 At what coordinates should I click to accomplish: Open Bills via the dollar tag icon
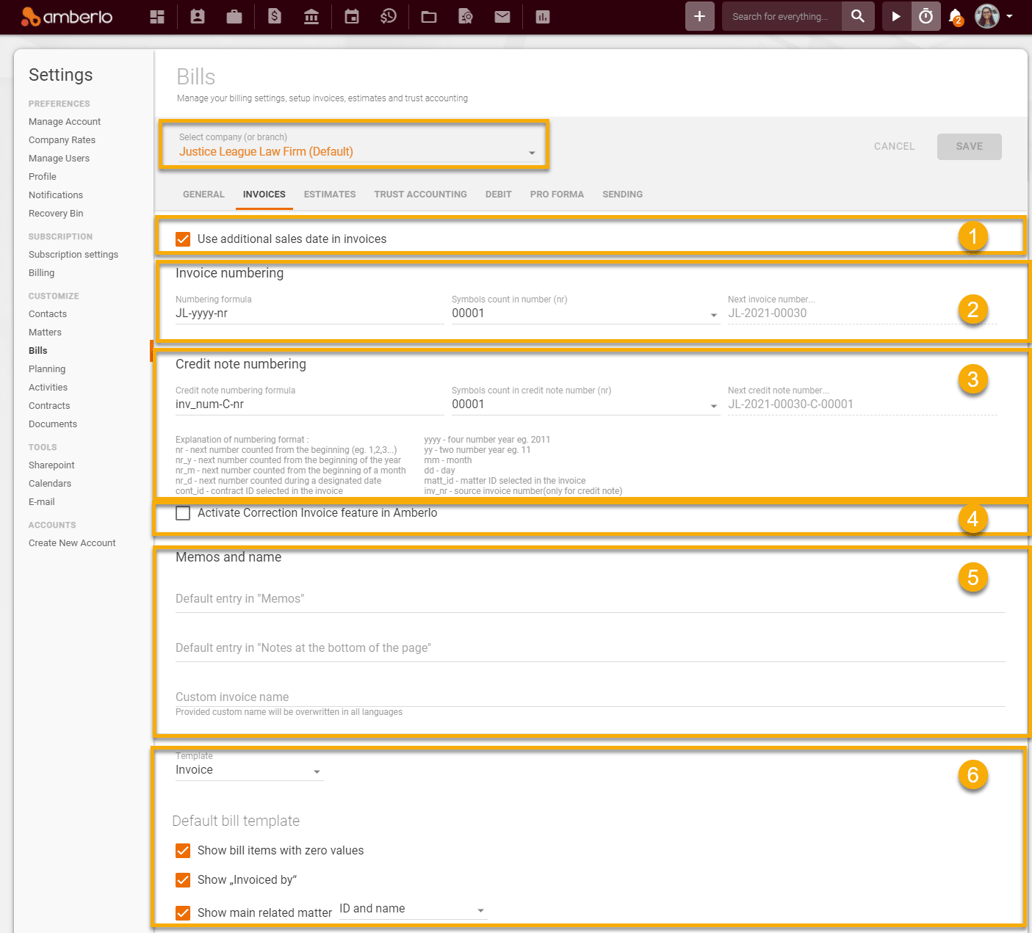click(x=274, y=16)
